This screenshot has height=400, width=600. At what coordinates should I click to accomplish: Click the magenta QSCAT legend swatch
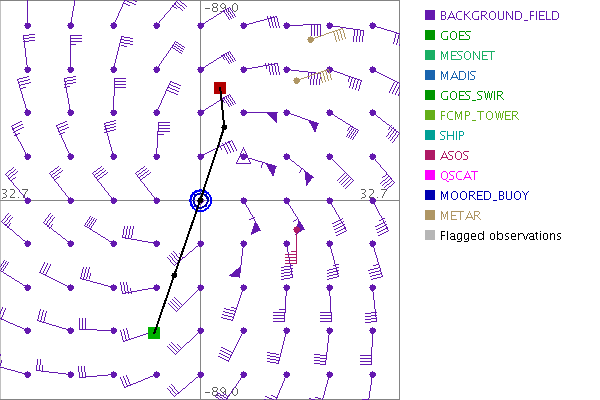point(429,176)
